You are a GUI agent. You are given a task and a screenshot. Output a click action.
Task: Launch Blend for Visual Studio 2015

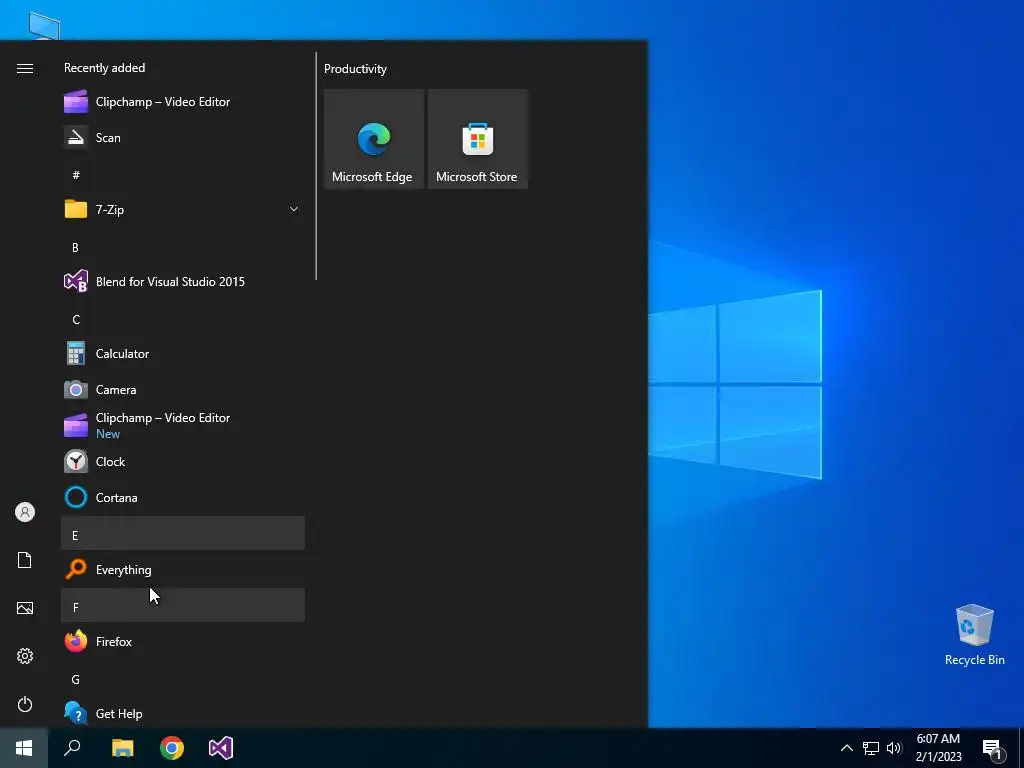click(x=183, y=281)
